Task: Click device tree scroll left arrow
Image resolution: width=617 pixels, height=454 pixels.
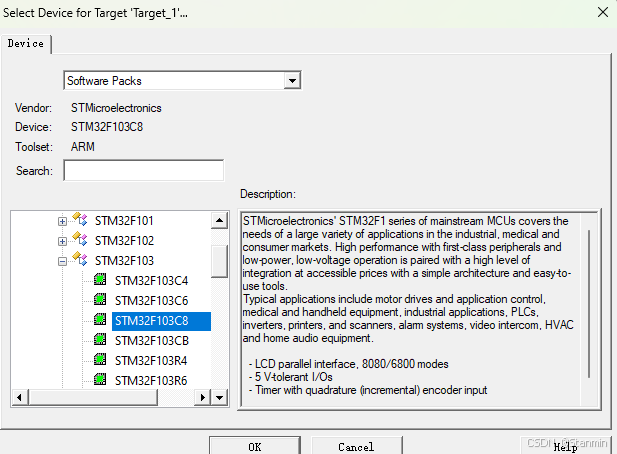Action: (x=20, y=397)
